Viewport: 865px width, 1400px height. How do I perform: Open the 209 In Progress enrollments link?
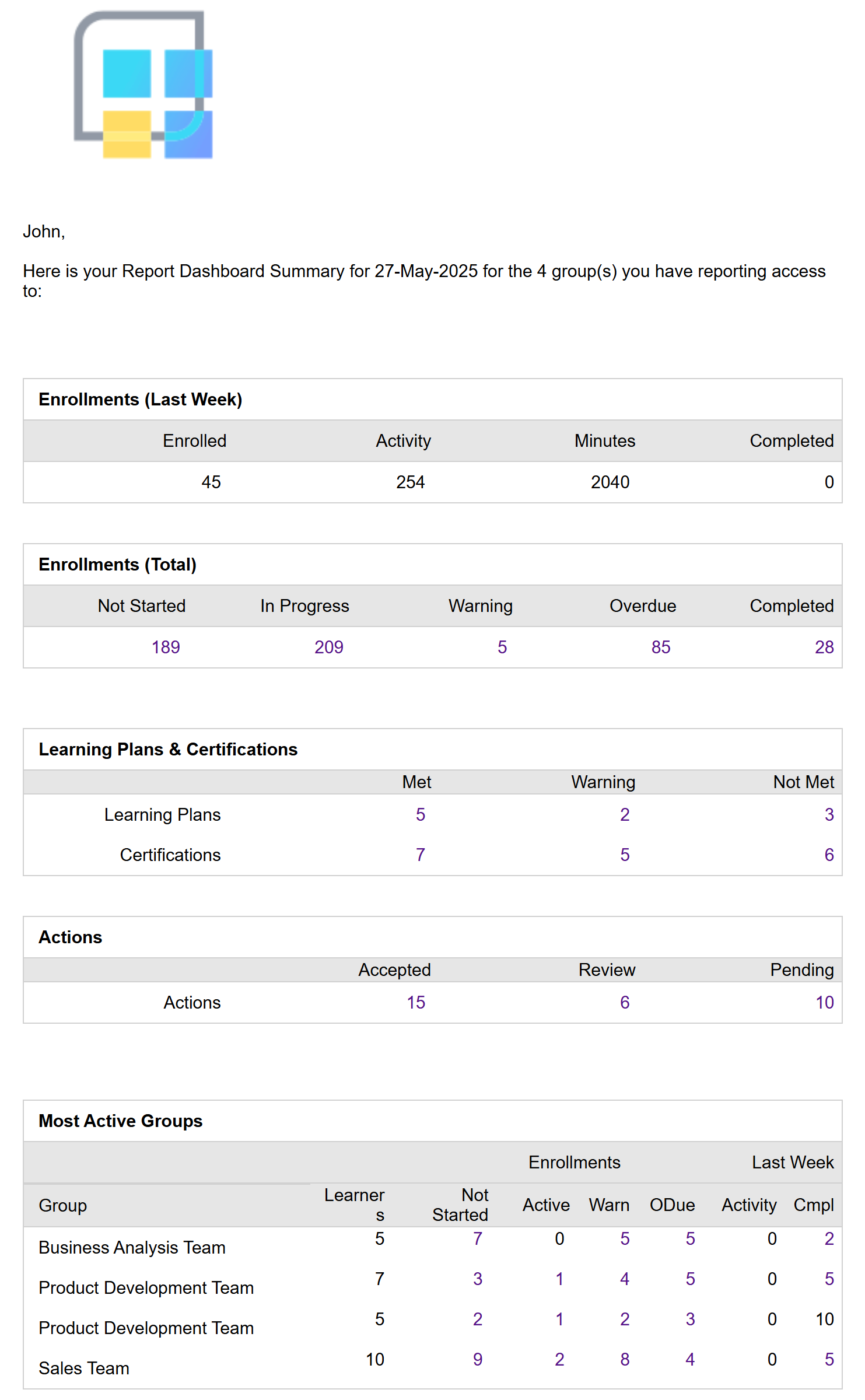pyautogui.click(x=329, y=647)
